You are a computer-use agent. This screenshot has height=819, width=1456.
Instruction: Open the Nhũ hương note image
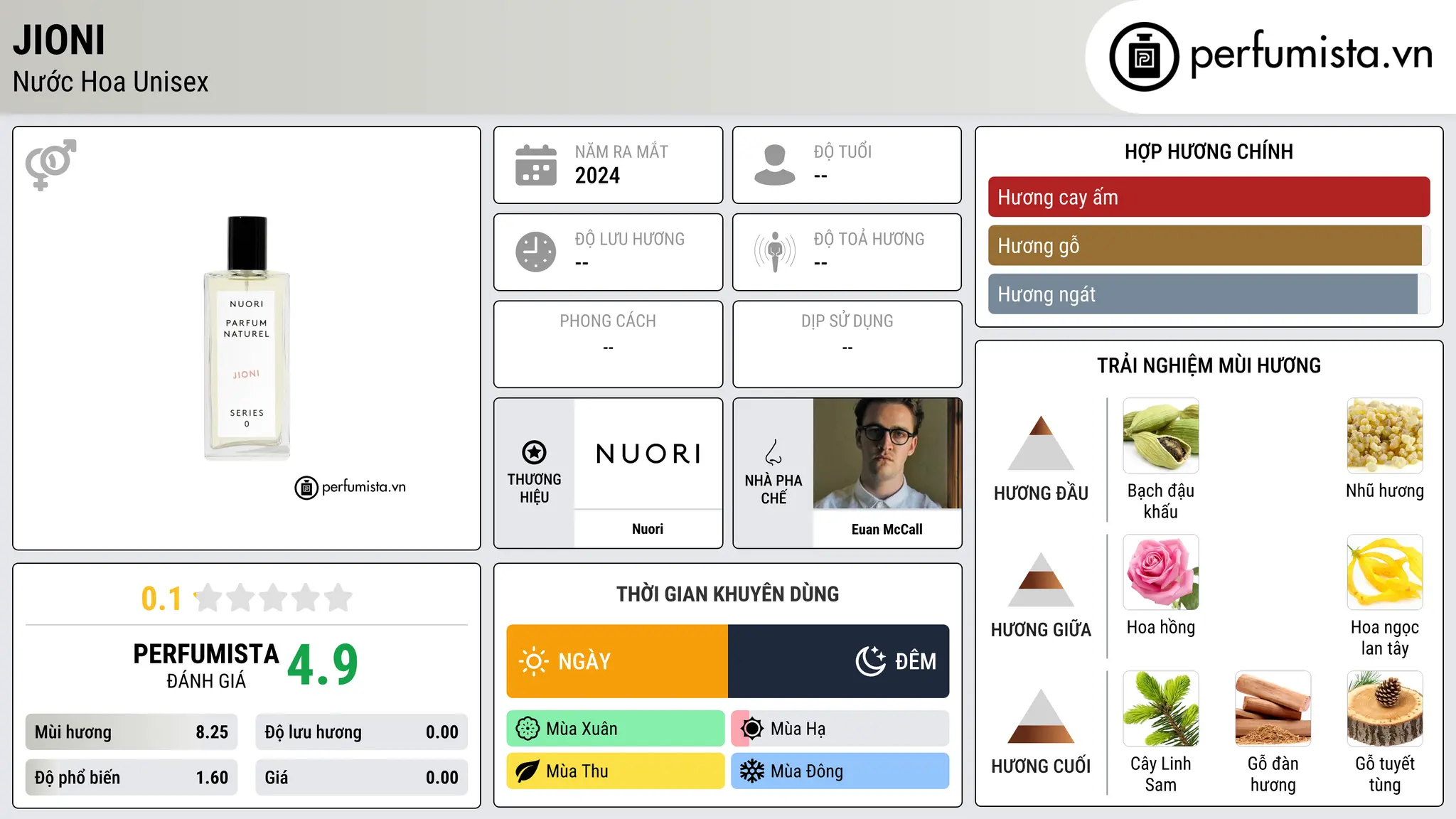point(1385,436)
